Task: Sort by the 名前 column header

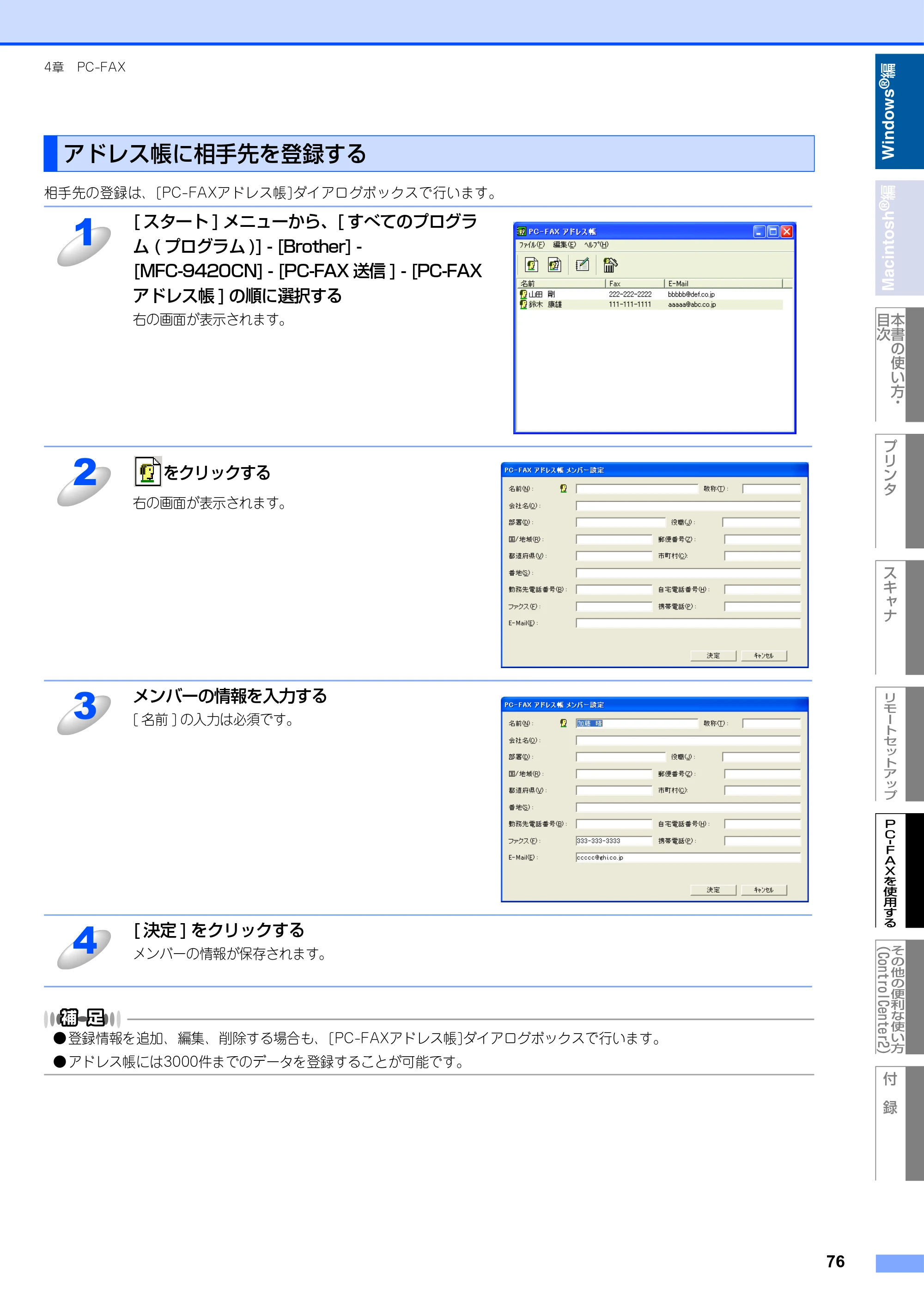Action: 561,284
